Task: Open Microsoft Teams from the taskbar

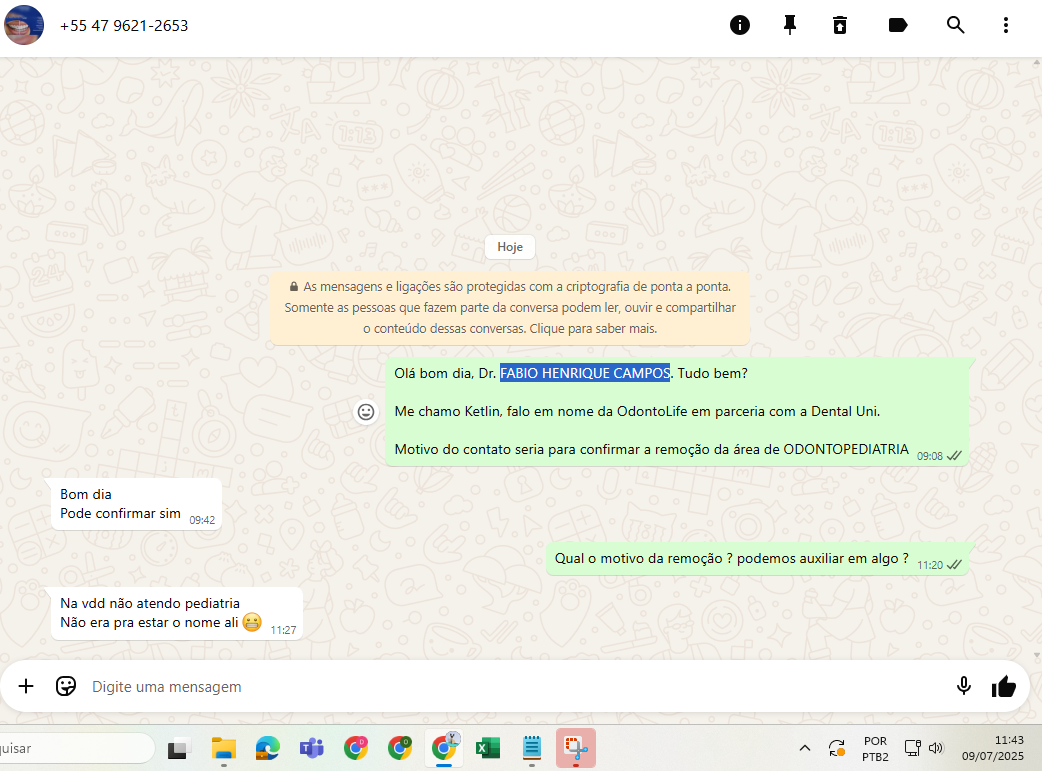Action: click(x=311, y=748)
